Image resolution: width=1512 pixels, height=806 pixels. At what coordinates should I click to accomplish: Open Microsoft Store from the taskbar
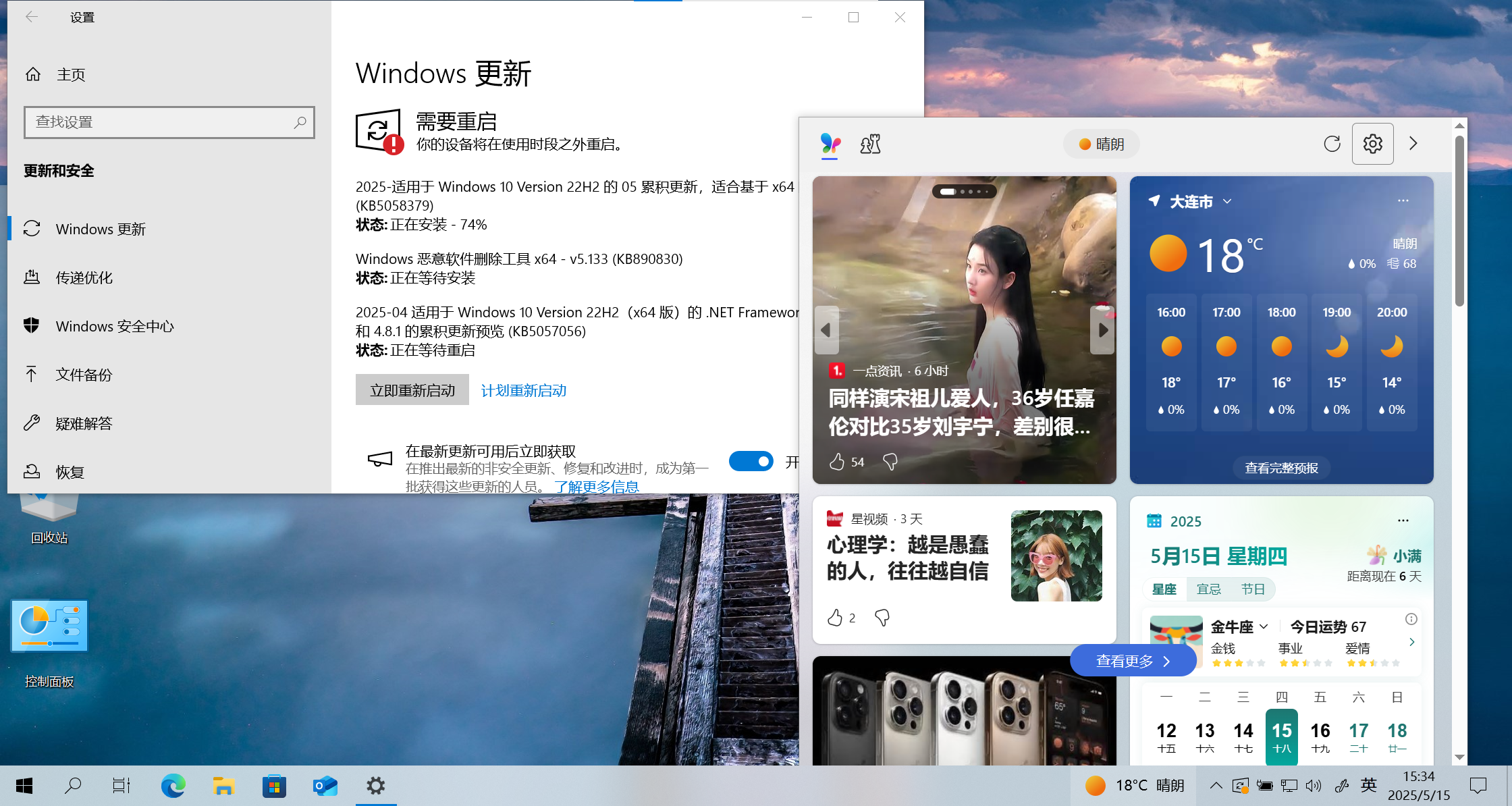(x=274, y=786)
